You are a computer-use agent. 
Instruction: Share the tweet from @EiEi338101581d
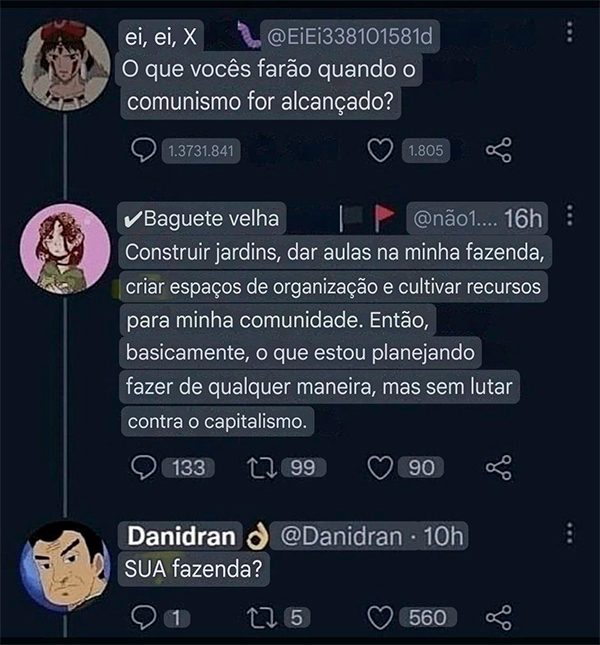499,150
